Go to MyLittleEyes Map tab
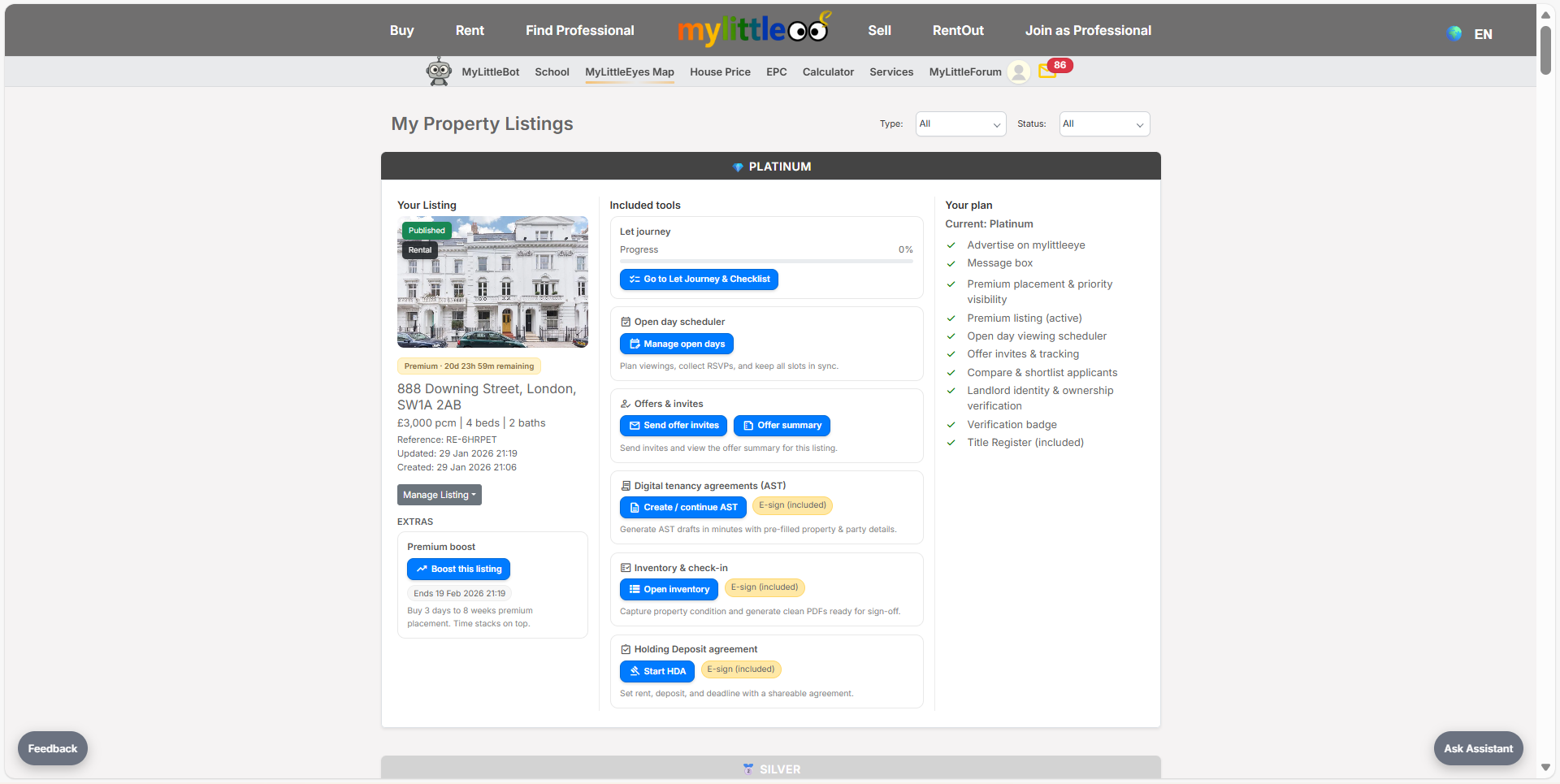This screenshot has width=1560, height=784. coord(629,71)
